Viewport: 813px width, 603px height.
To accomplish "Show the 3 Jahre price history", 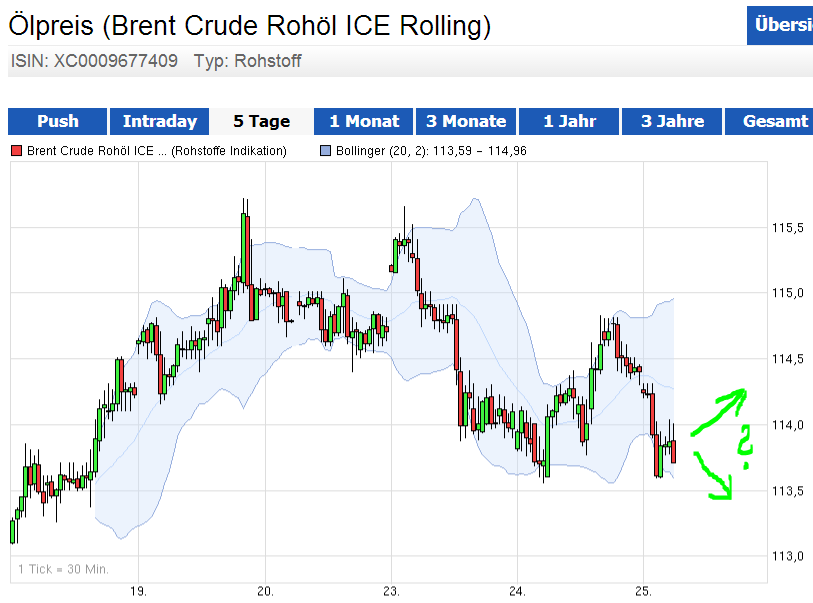I will (x=670, y=121).
